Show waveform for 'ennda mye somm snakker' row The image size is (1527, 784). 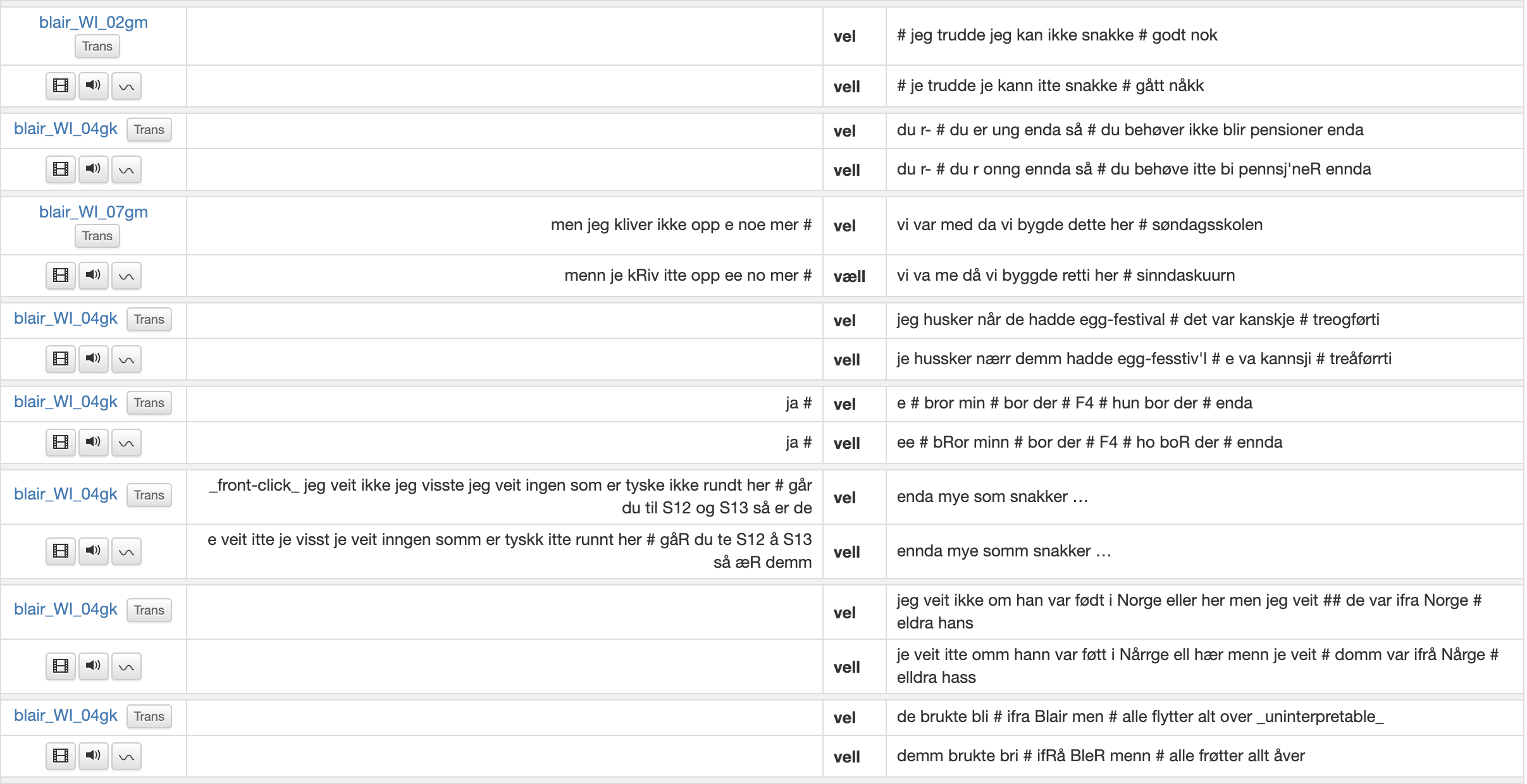pos(127,551)
